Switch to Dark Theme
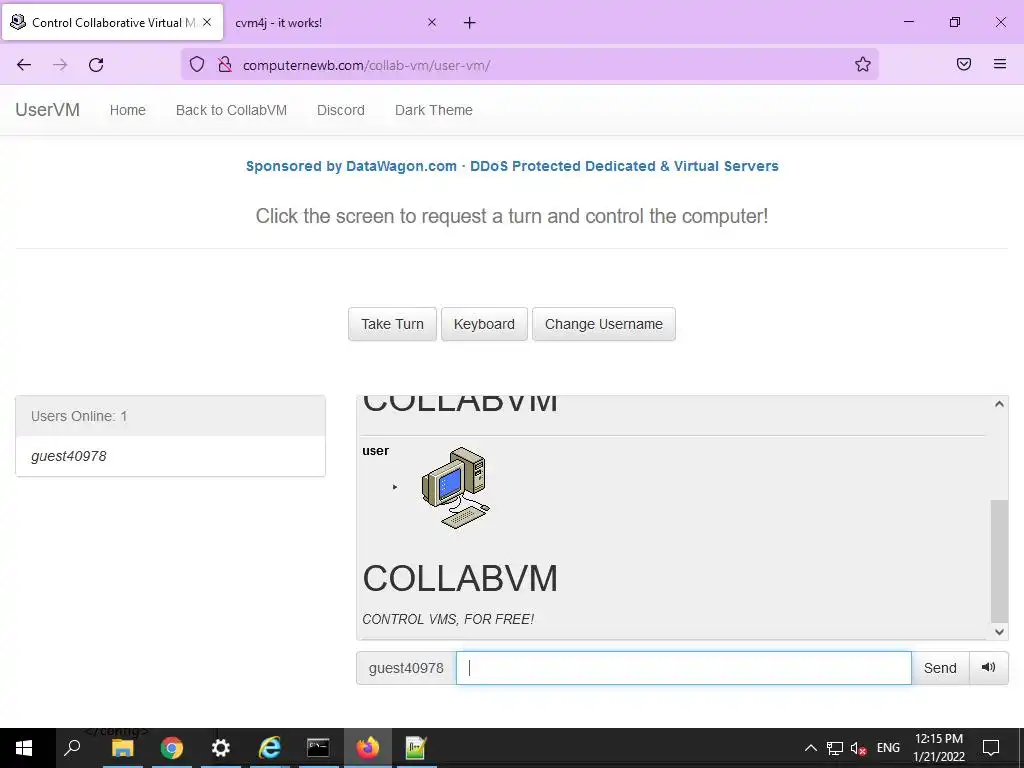1024x768 pixels. click(434, 110)
